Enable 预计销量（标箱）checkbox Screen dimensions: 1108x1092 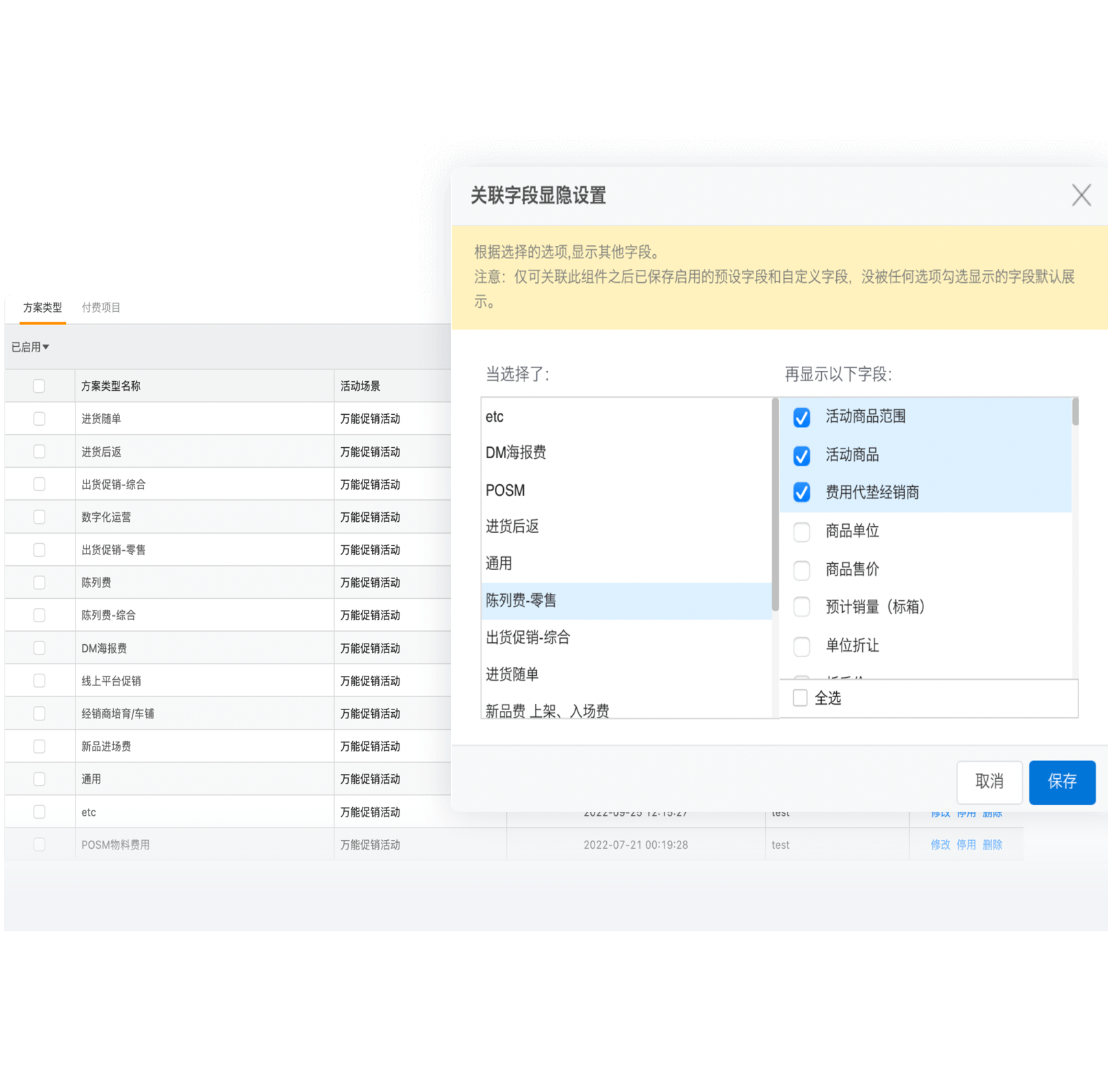point(801,607)
